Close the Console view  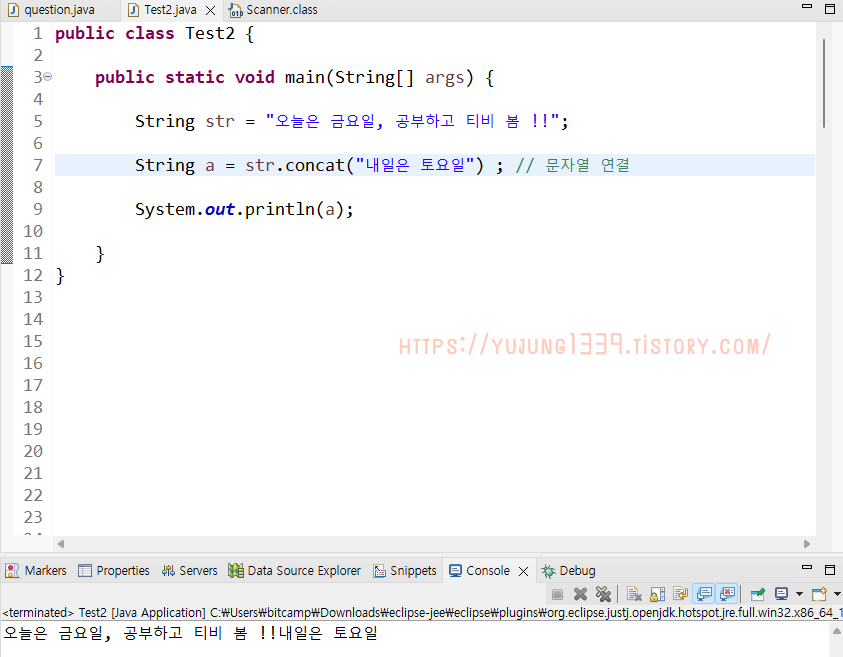tap(524, 571)
